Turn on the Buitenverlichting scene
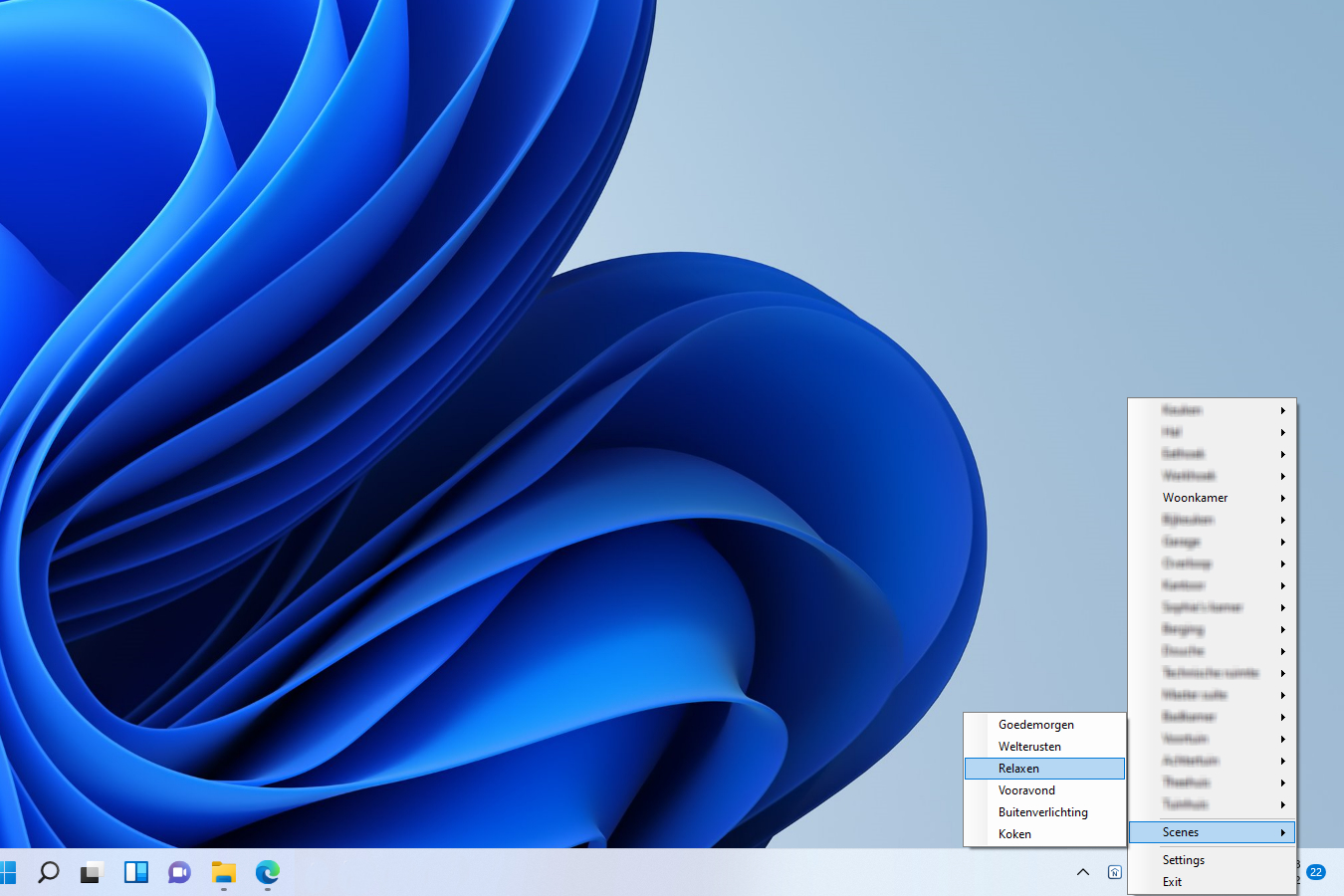This screenshot has width=1344, height=896. 1042,812
